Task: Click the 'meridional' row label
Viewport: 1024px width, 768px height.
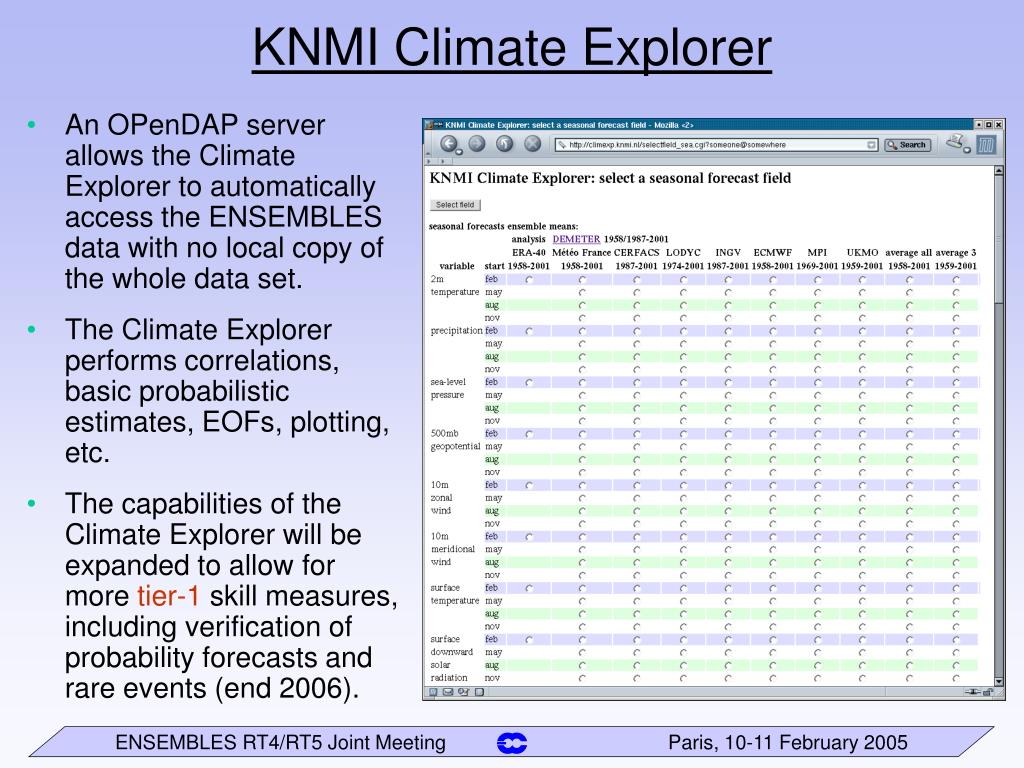Action: pyautogui.click(x=453, y=549)
